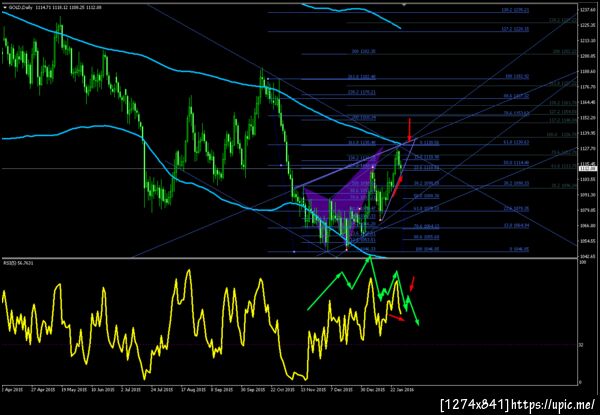Click the 22 Oct 2015 date label
Screen dimensions: 600x415
[x=285, y=390]
